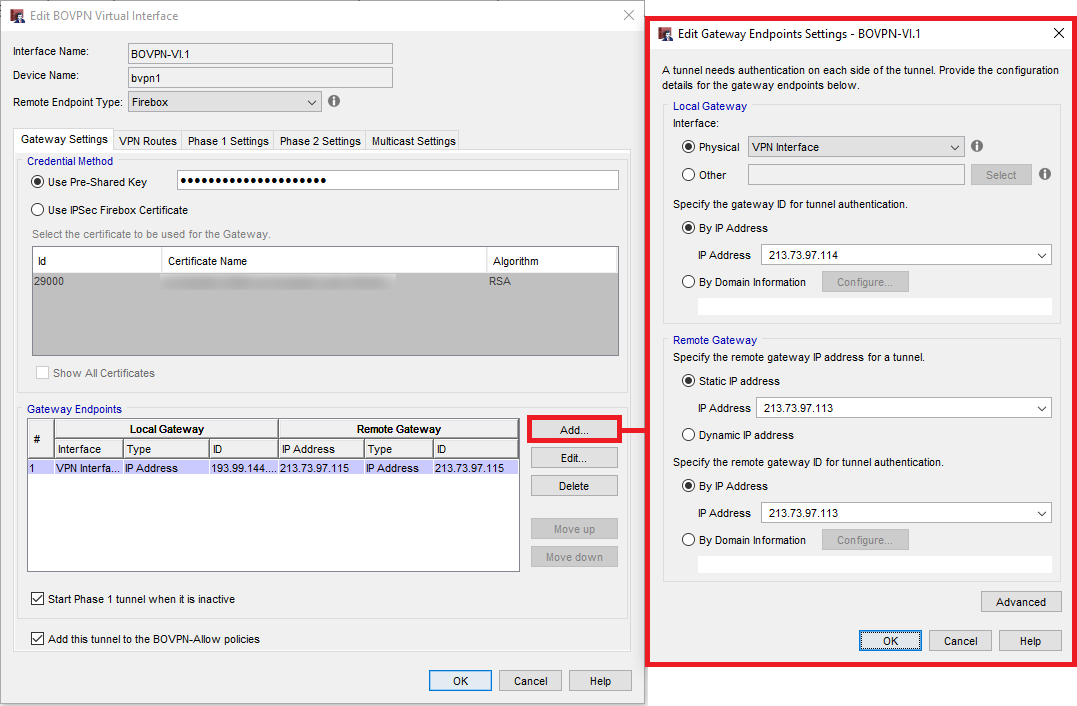Image resolution: width=1077 pixels, height=706 pixels.
Task: Close the Edit BOVPN Virtual Interface window
Action: [x=628, y=15]
